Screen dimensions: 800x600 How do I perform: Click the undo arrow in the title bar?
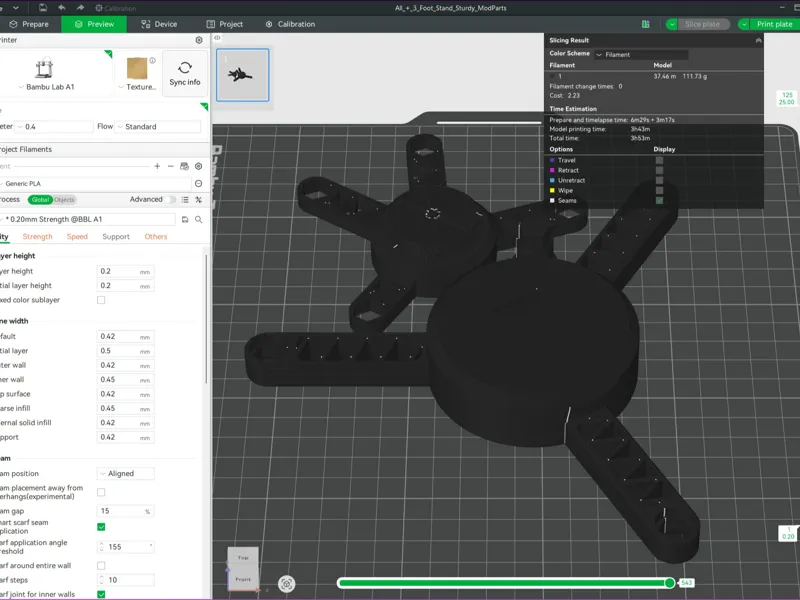(x=62, y=8)
